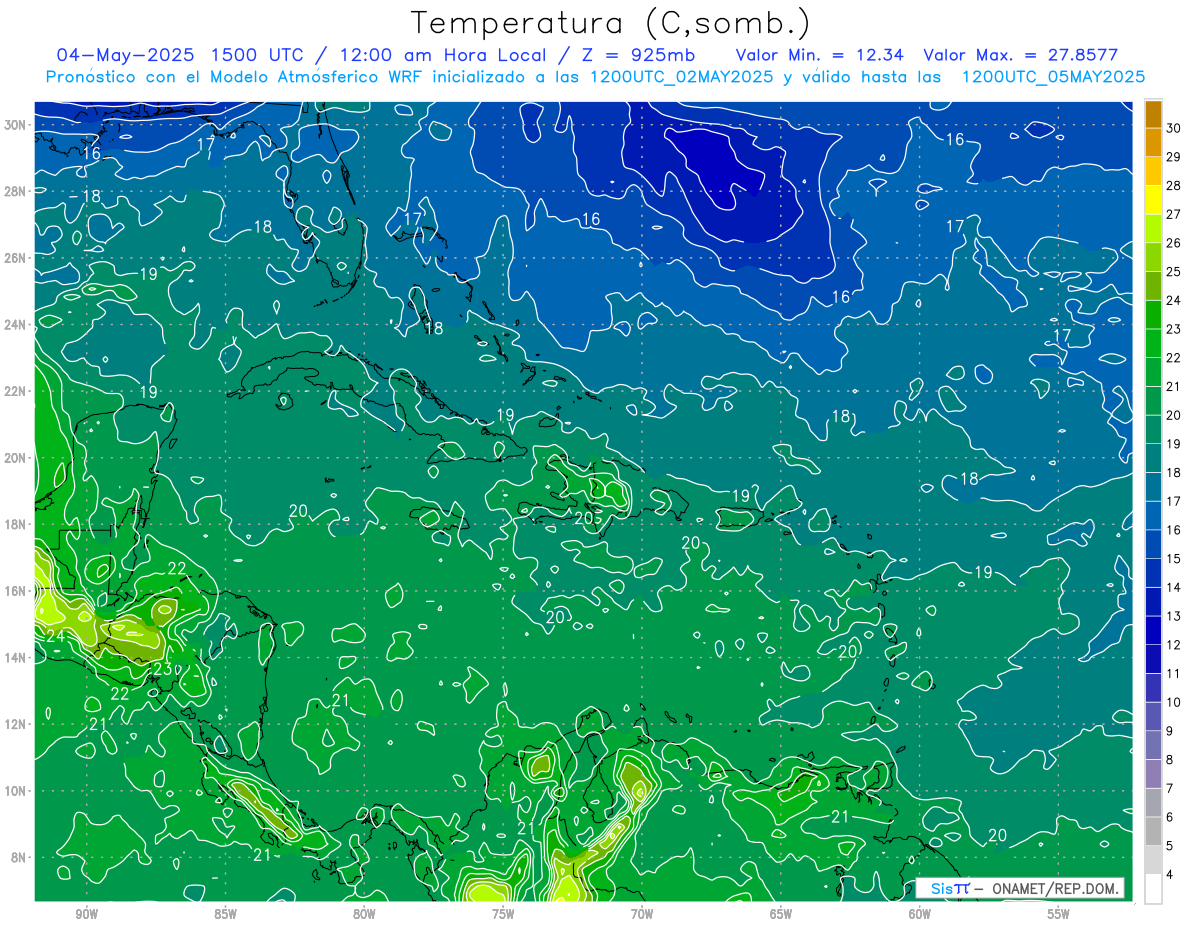Click the "90W" longitude axis label
The image size is (1200, 927).
click(86, 913)
